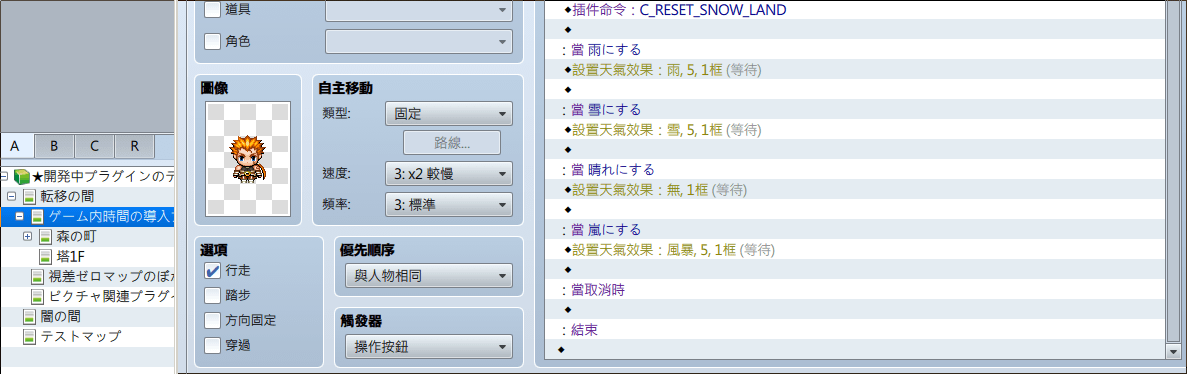Open the 道具 item dropdown

(419, 10)
